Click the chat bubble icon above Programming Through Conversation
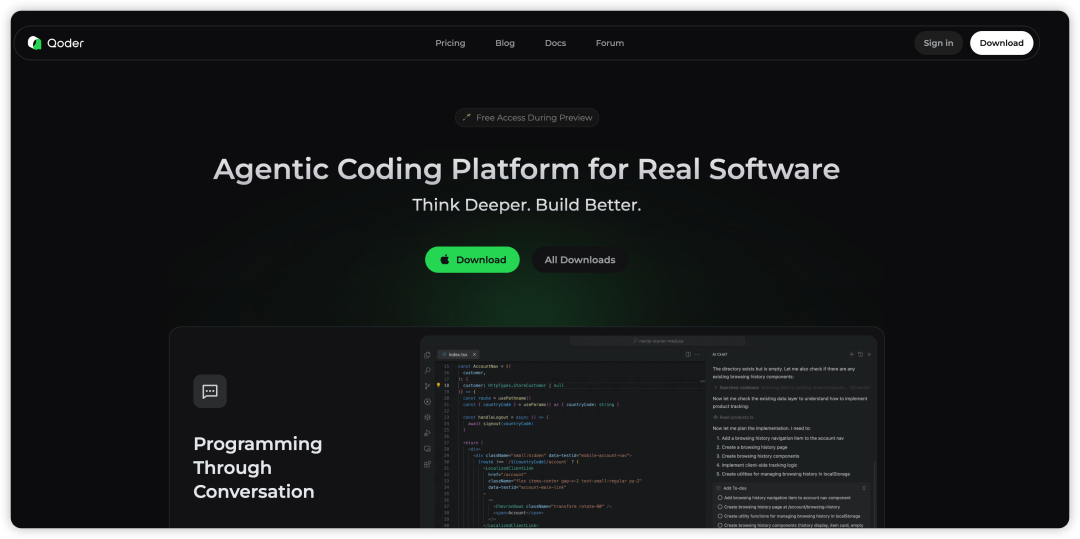The height and width of the screenshot is (539, 1080). click(210, 391)
